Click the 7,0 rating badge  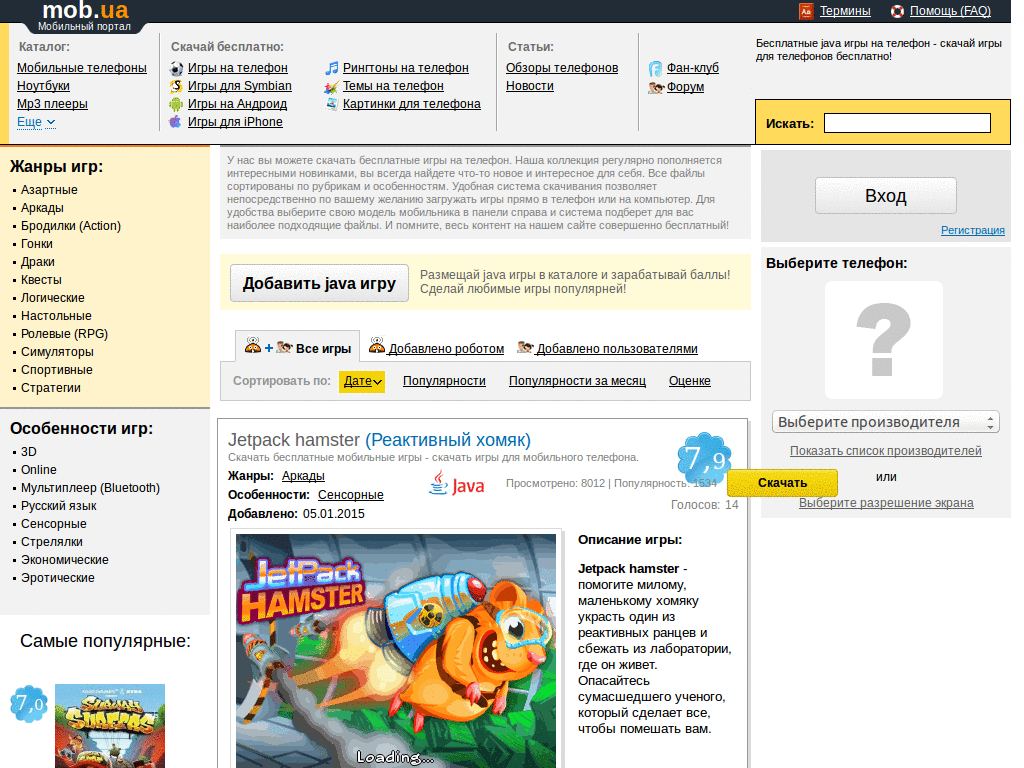click(29, 703)
